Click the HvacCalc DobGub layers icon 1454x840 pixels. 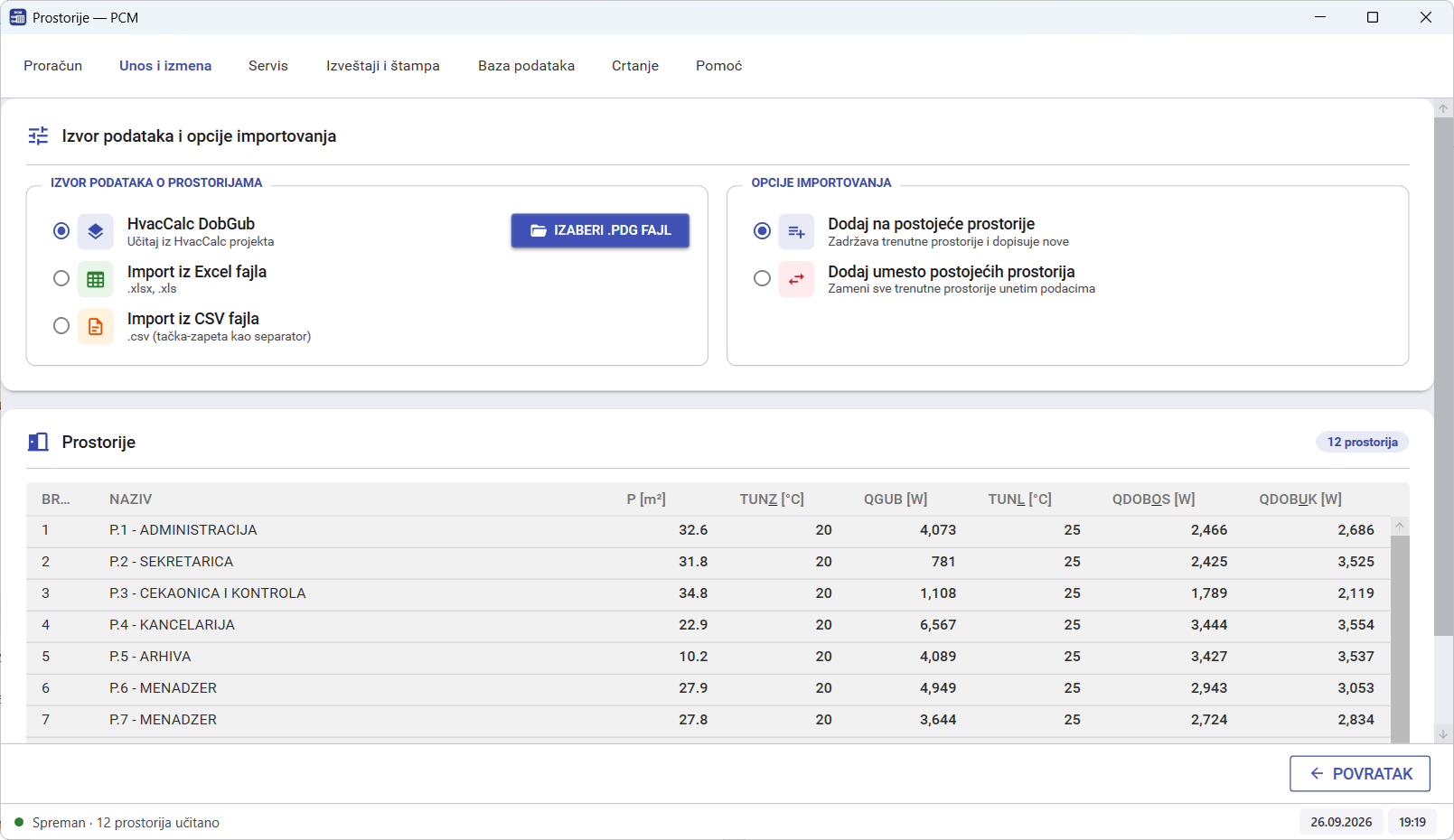95,231
